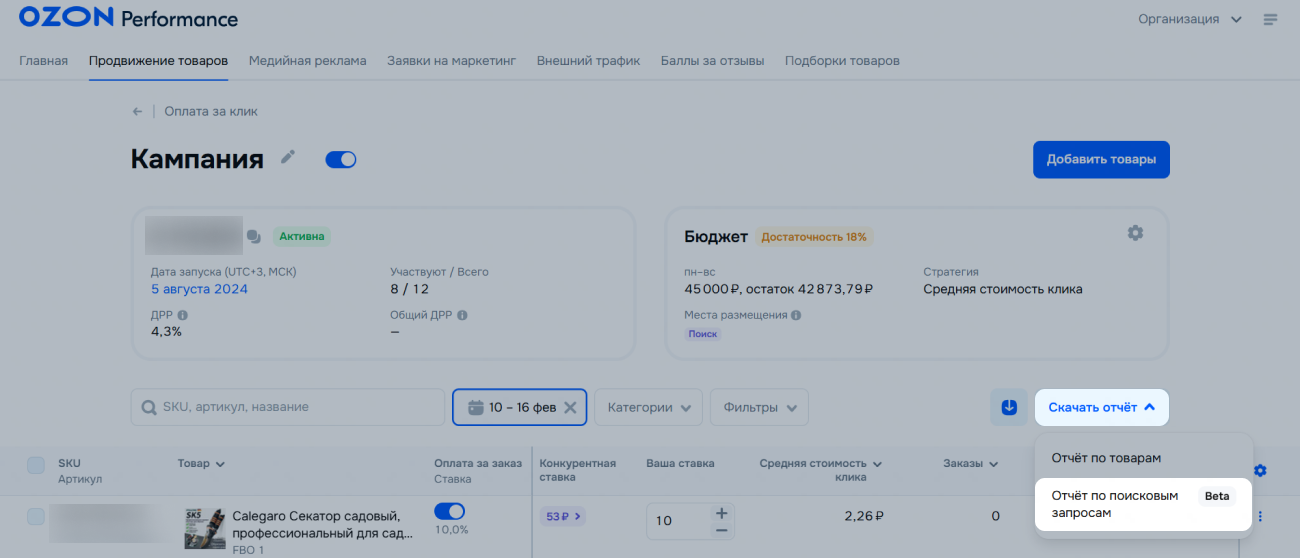
Task: Clear the 10 – 16 фев date filter
Action: pyautogui.click(x=570, y=407)
